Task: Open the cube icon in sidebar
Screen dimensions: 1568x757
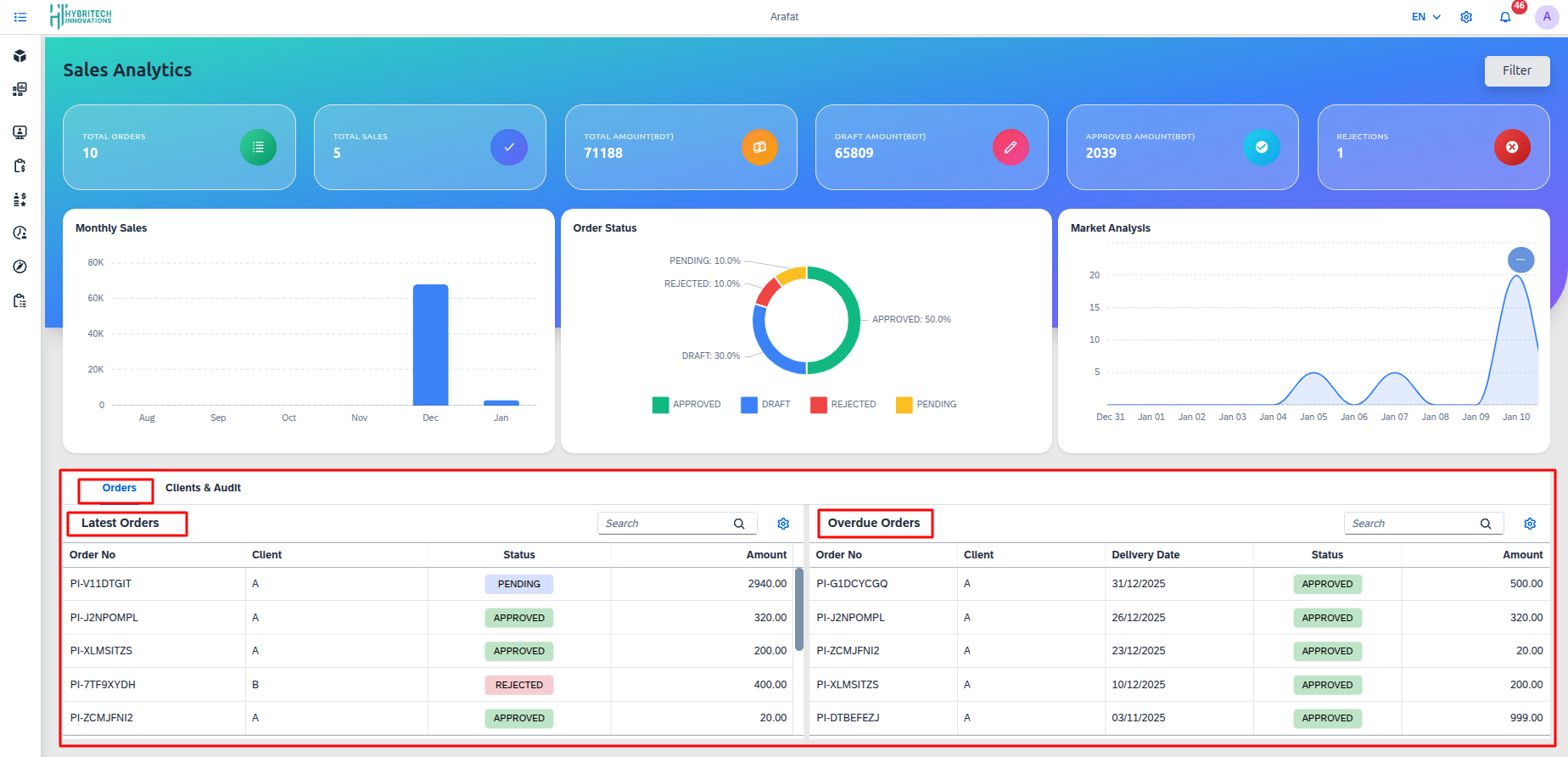Action: point(20,56)
